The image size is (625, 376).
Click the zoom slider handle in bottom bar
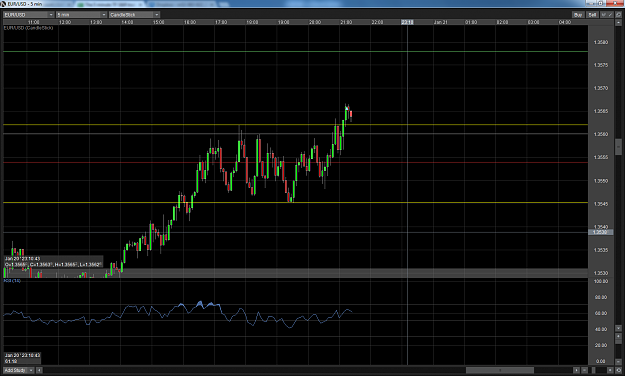pos(594,370)
